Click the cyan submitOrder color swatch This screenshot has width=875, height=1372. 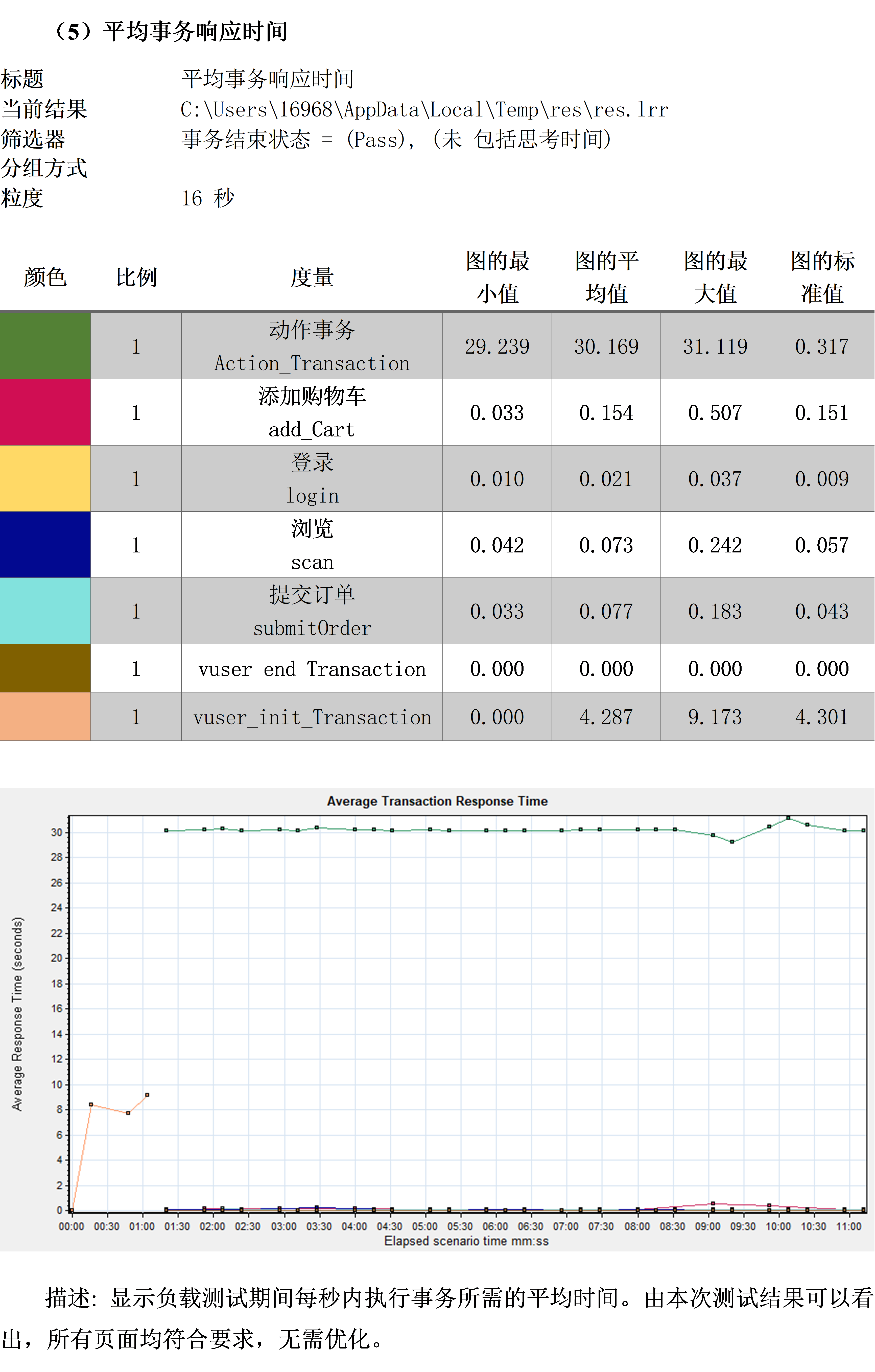pyautogui.click(x=45, y=611)
